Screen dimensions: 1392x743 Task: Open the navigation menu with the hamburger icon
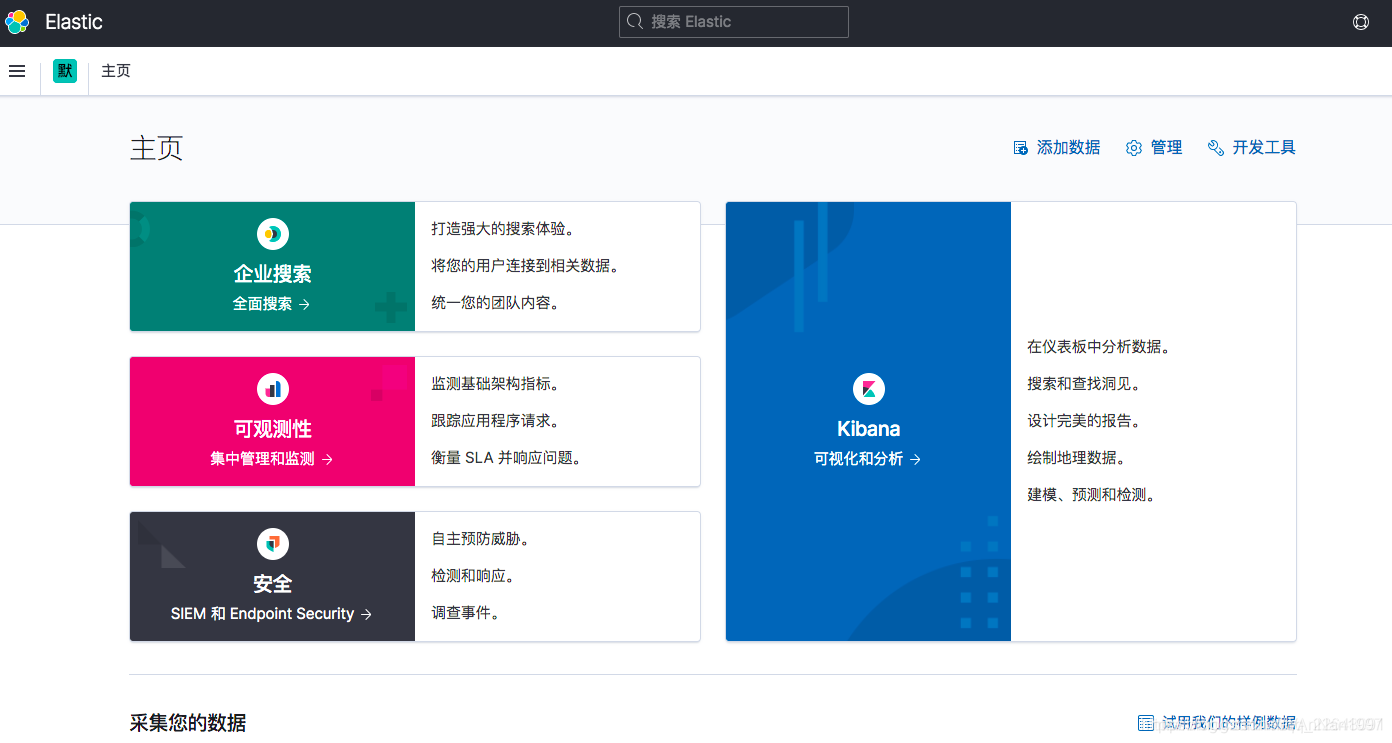coord(17,71)
